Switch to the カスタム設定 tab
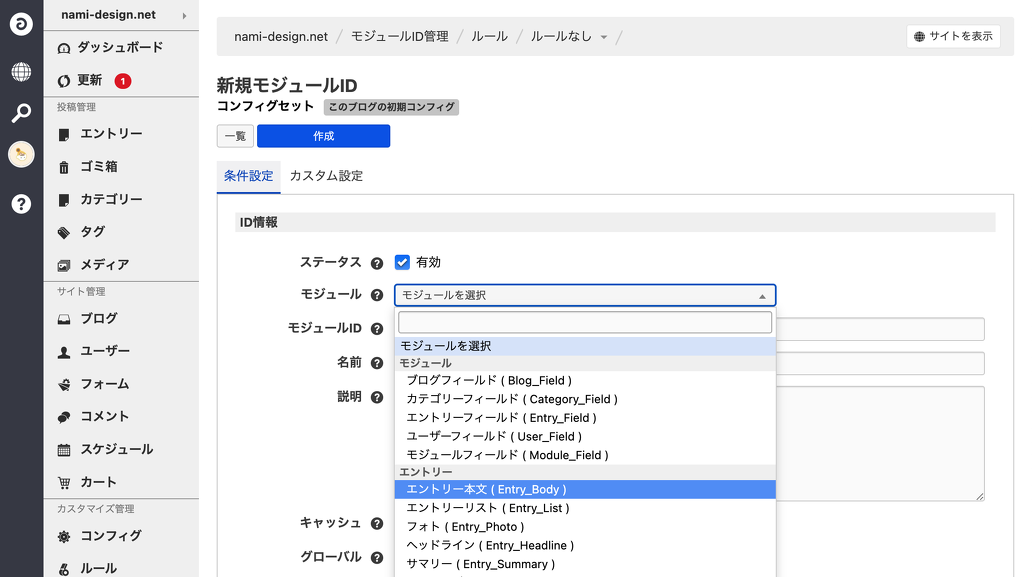Image resolution: width=1032 pixels, height=577 pixels. coord(326,176)
